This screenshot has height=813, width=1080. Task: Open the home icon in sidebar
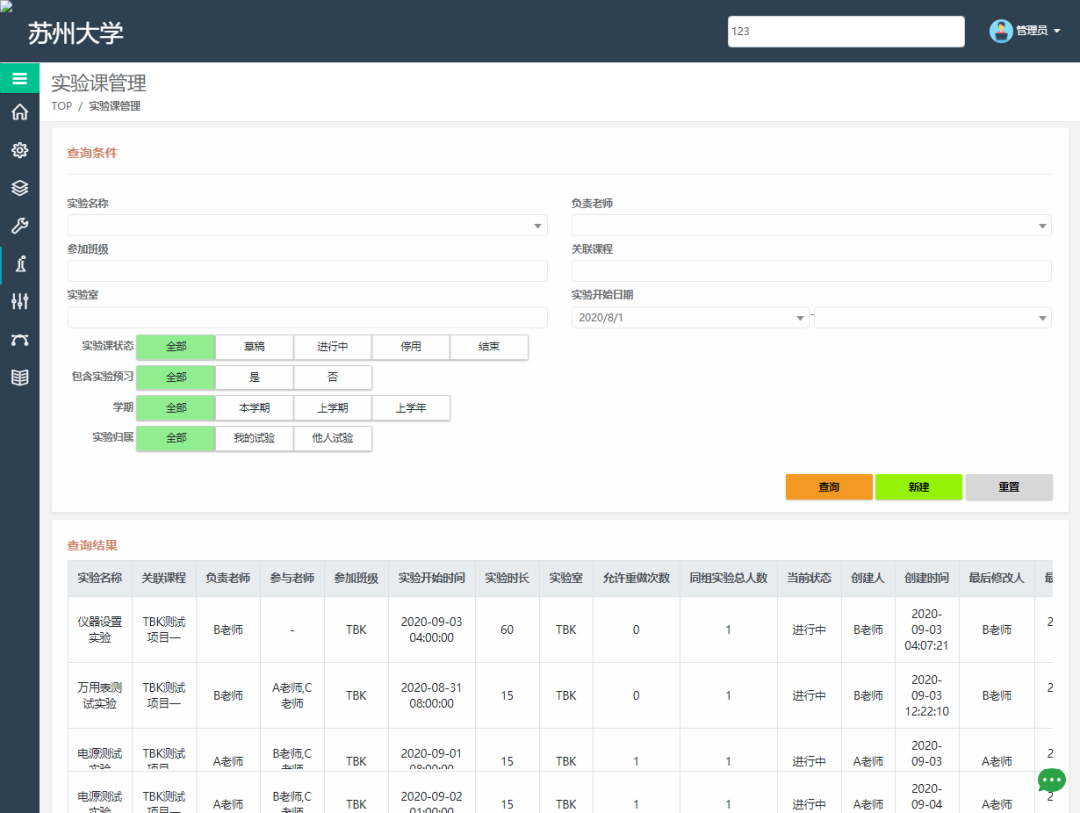[x=20, y=112]
